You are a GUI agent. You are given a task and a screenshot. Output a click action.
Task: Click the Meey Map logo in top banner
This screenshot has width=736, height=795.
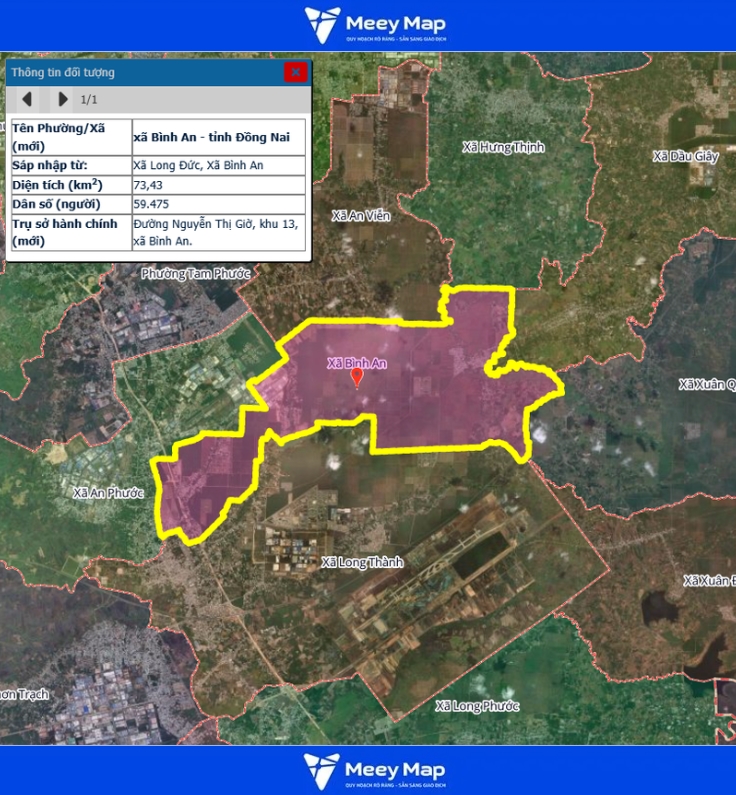pyautogui.click(x=375, y=24)
